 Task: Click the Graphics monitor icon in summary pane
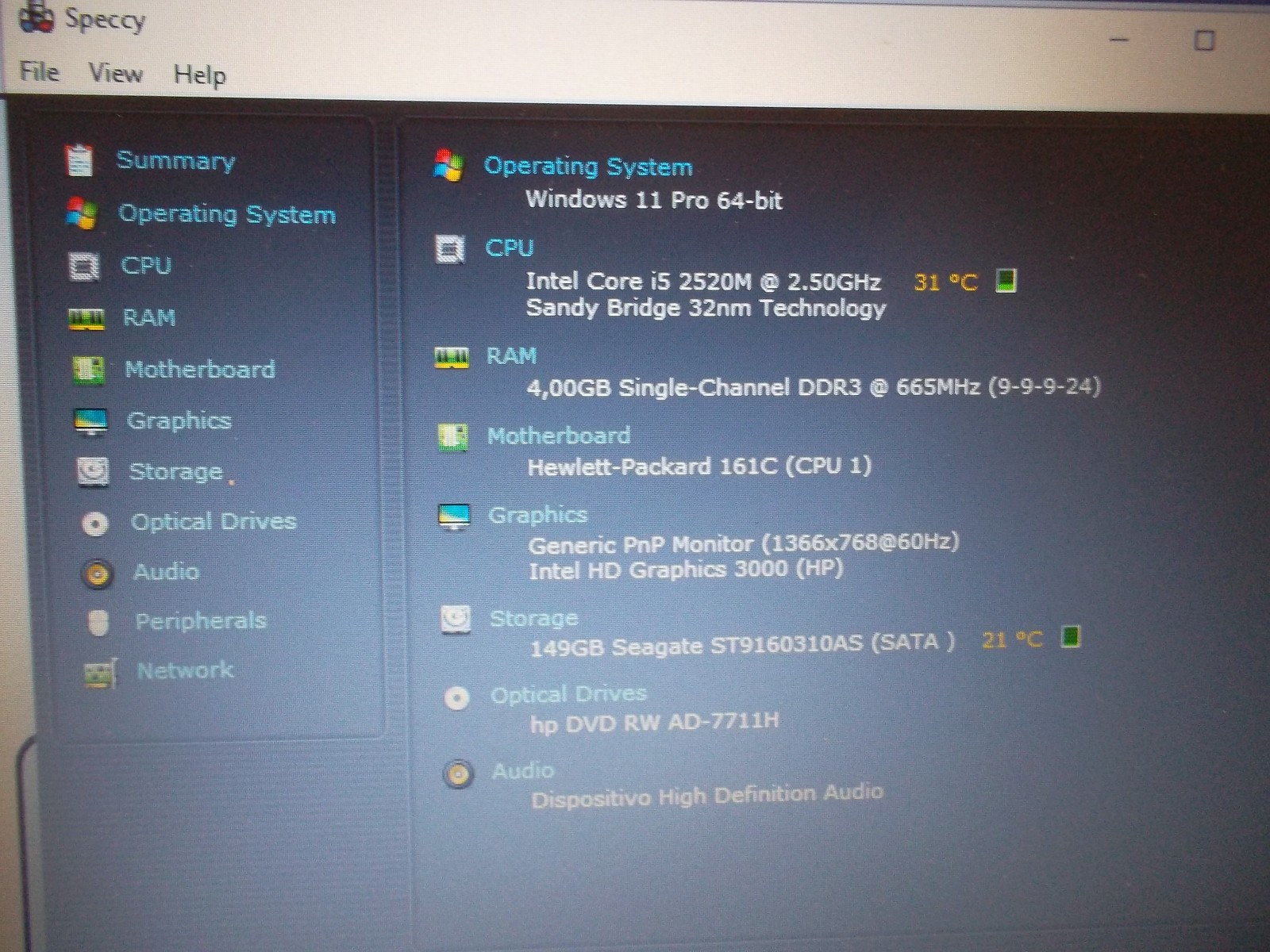454,517
